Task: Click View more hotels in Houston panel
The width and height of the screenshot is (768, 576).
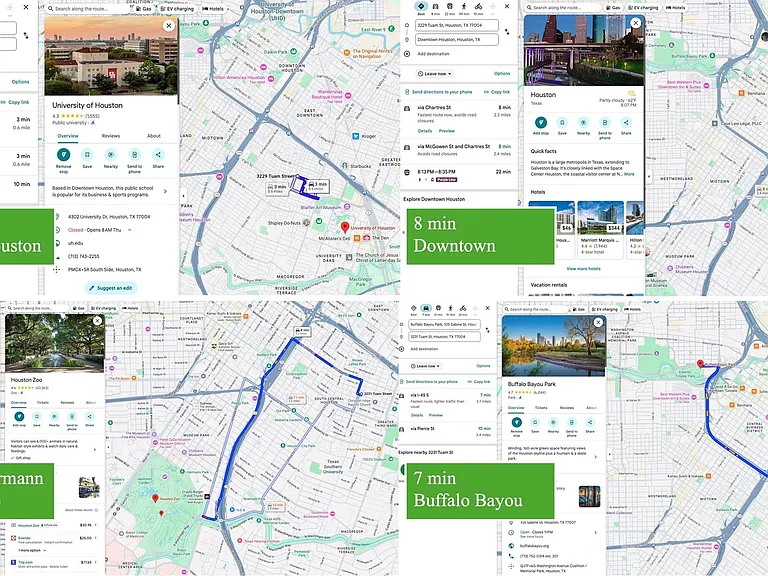Action: tap(583, 268)
